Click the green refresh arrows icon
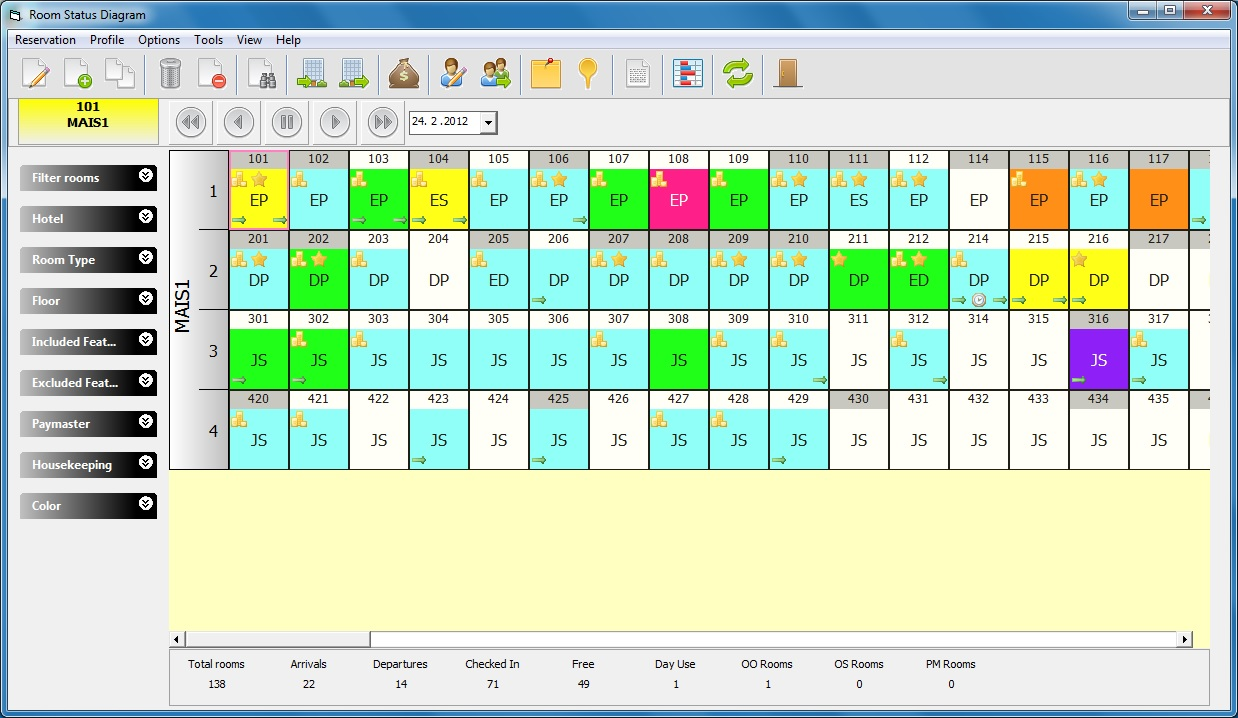The height and width of the screenshot is (718, 1238). [738, 74]
